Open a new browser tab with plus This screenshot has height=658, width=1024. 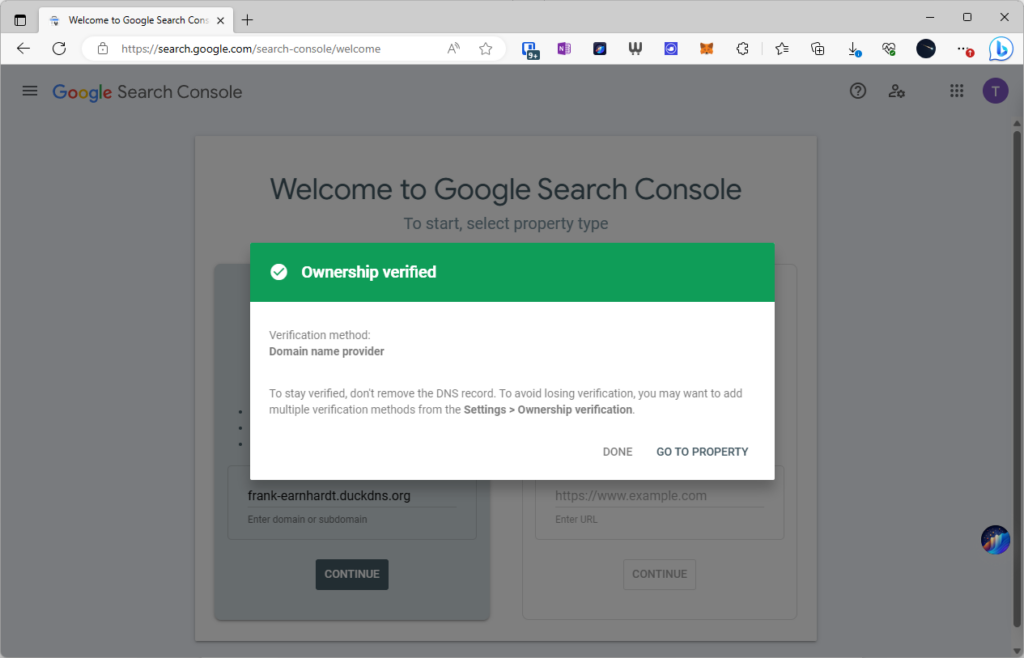click(247, 20)
